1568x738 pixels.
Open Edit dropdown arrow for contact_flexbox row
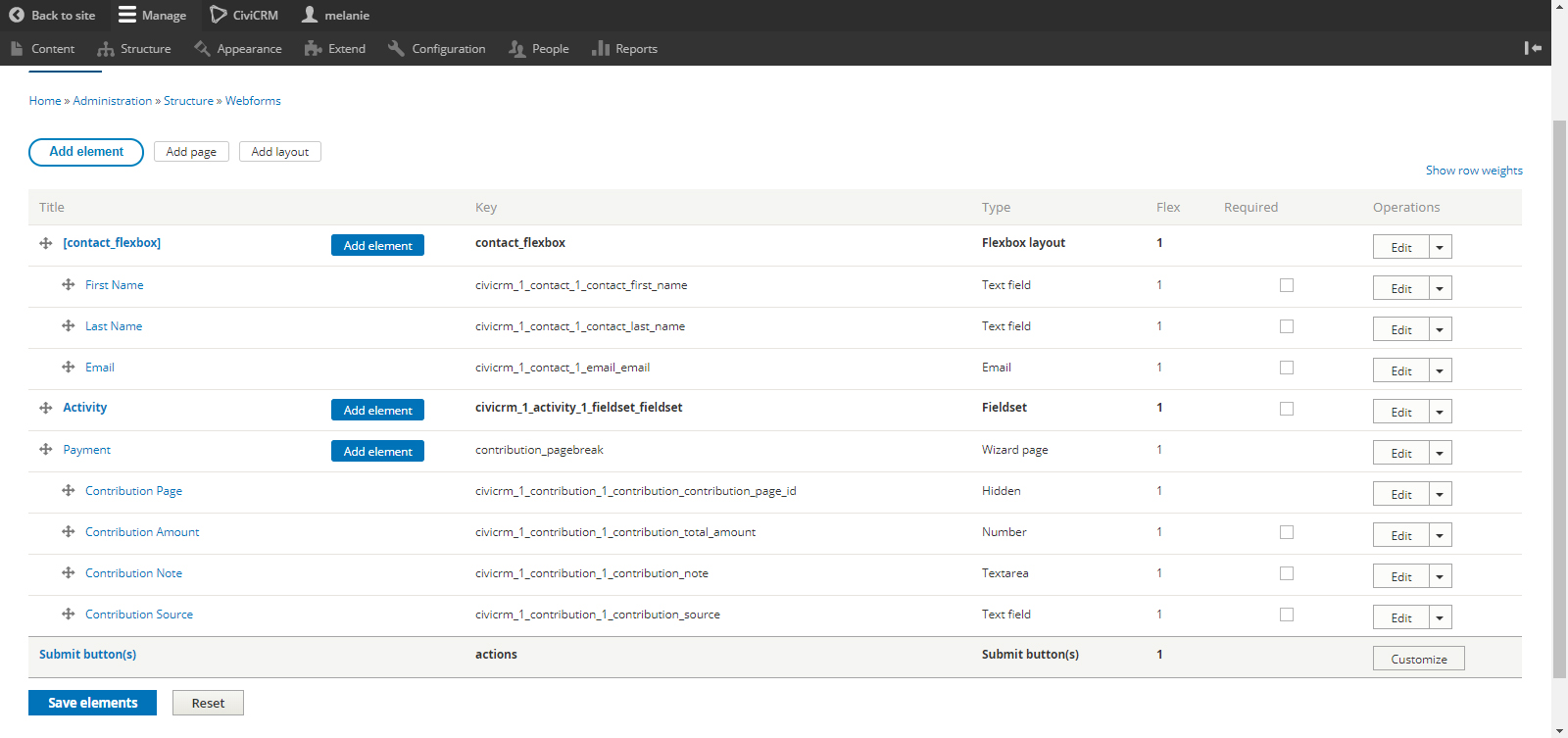[1440, 247]
